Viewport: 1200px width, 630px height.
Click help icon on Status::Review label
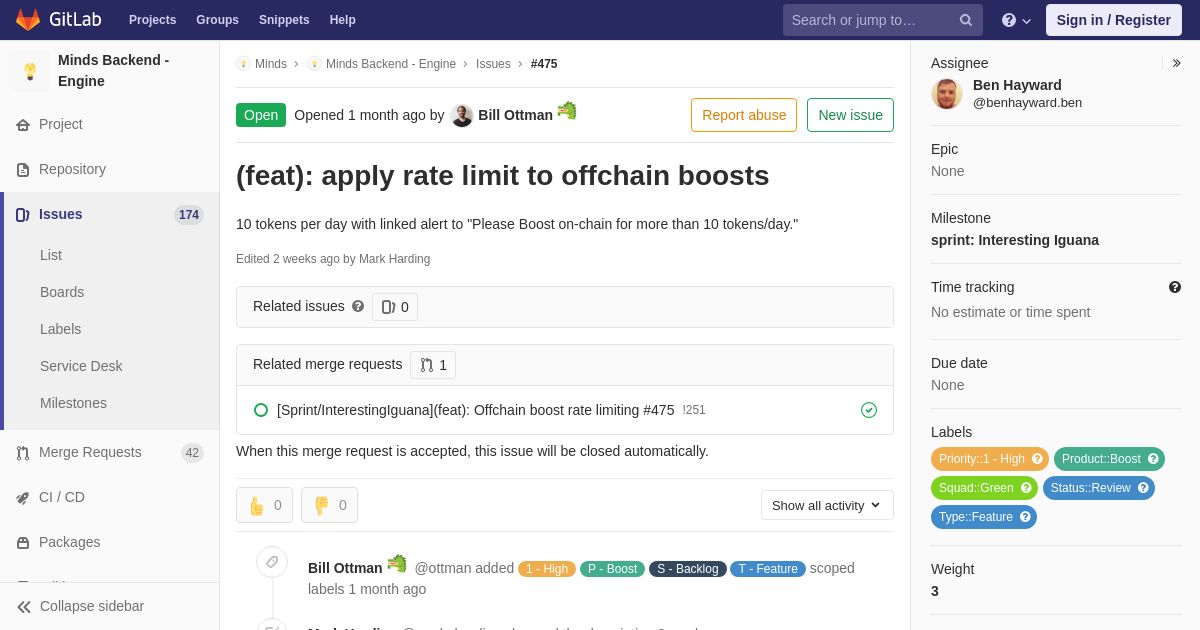[1143, 488]
